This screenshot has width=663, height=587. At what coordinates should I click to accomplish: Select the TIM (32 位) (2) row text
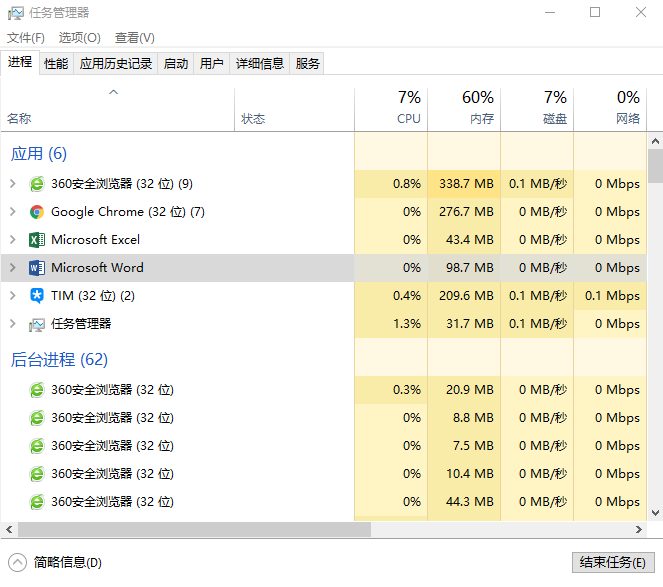[93, 296]
